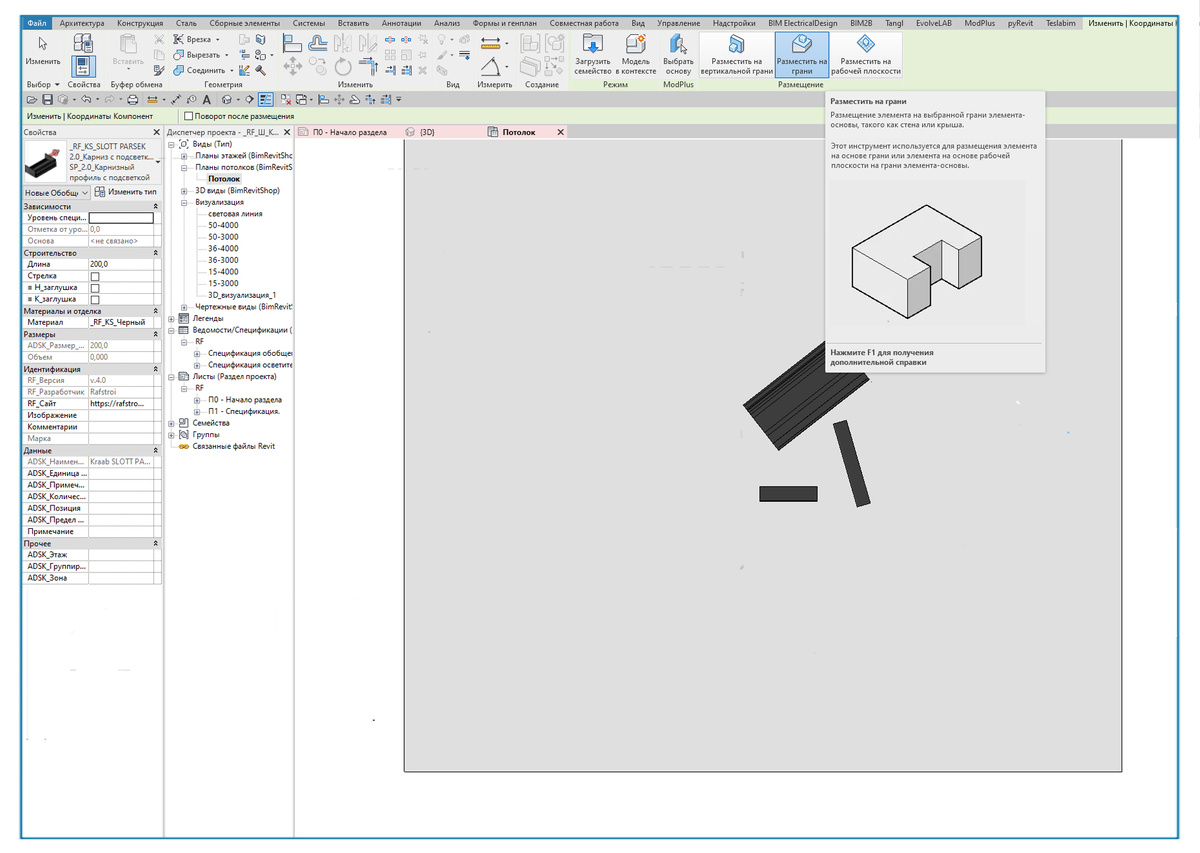Select the Offset tool
This screenshot has width=1200, height=853.
[318, 42]
